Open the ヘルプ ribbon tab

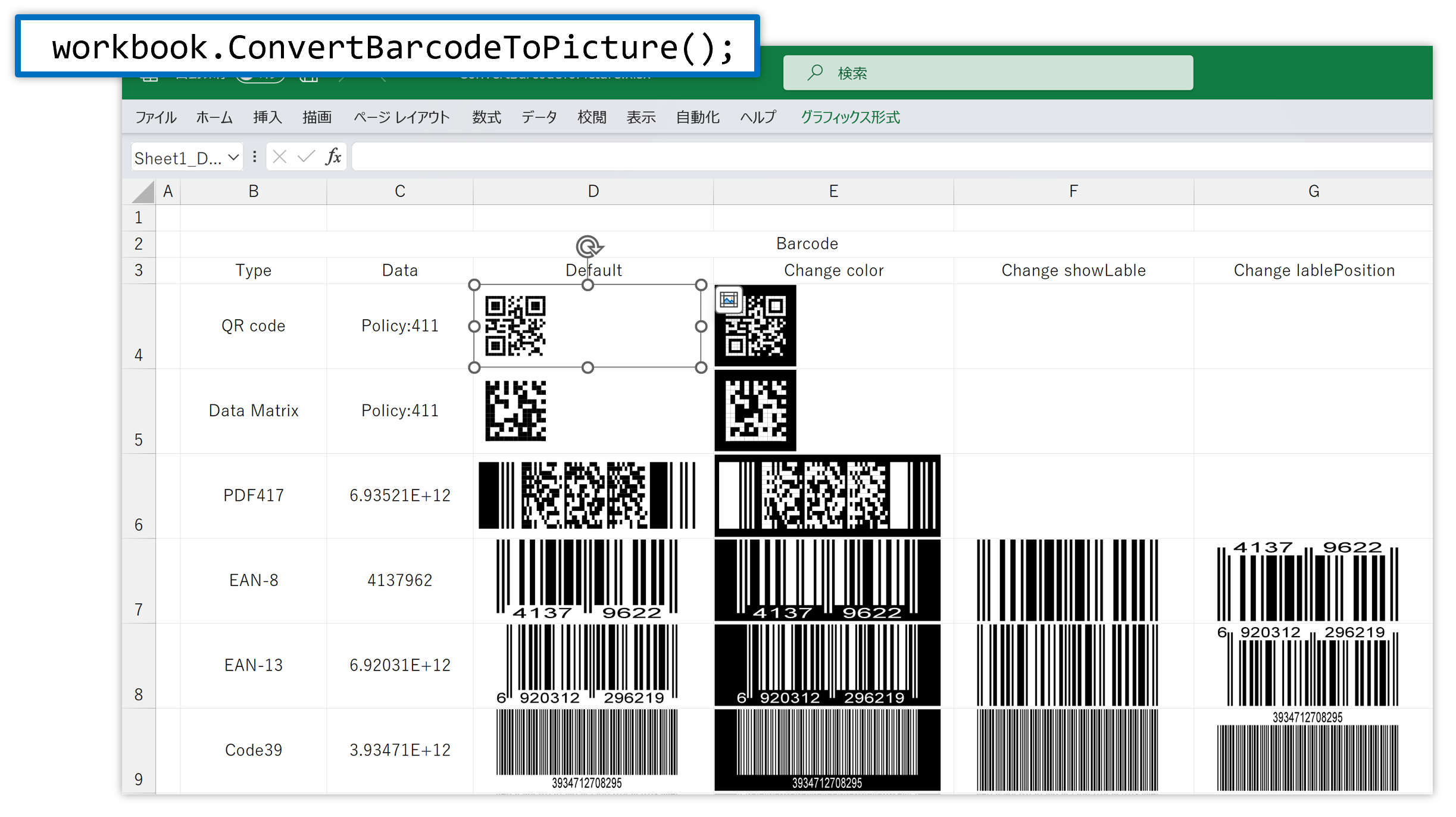pyautogui.click(x=758, y=117)
